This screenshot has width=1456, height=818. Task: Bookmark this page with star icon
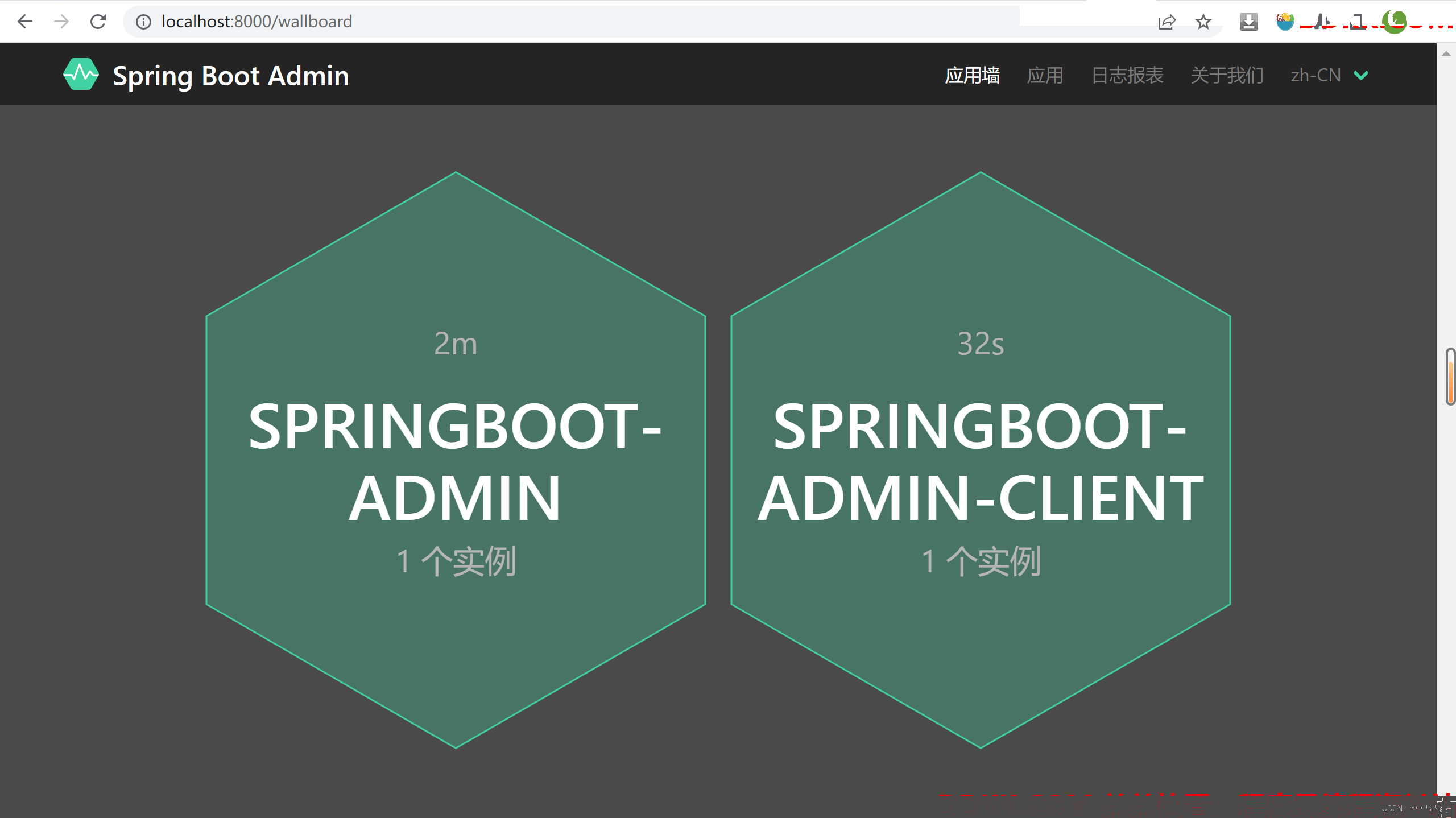coord(1203,22)
